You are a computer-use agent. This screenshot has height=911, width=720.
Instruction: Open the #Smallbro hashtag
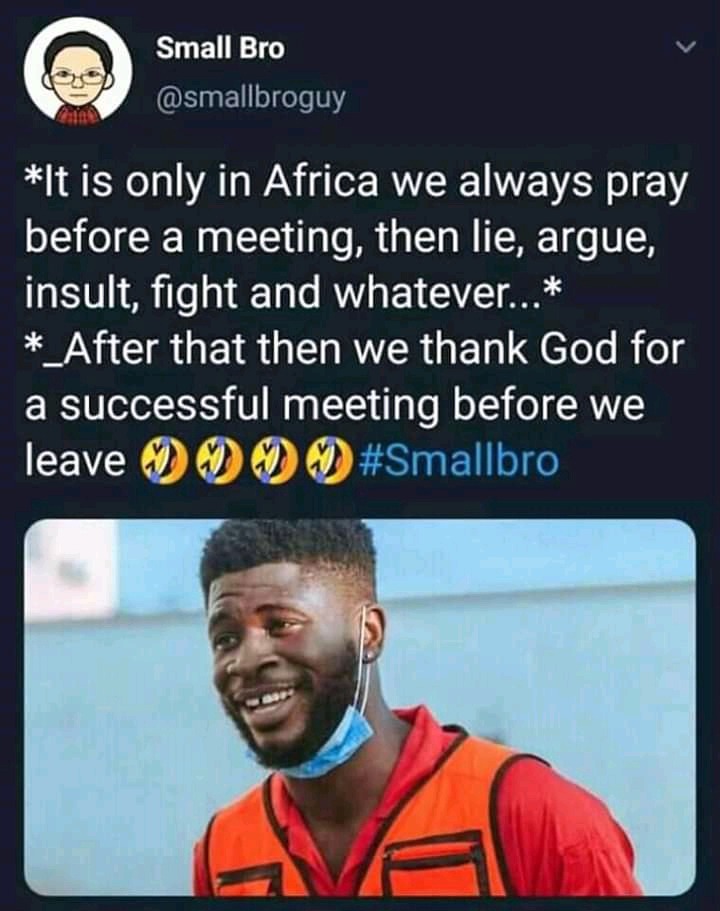459,460
